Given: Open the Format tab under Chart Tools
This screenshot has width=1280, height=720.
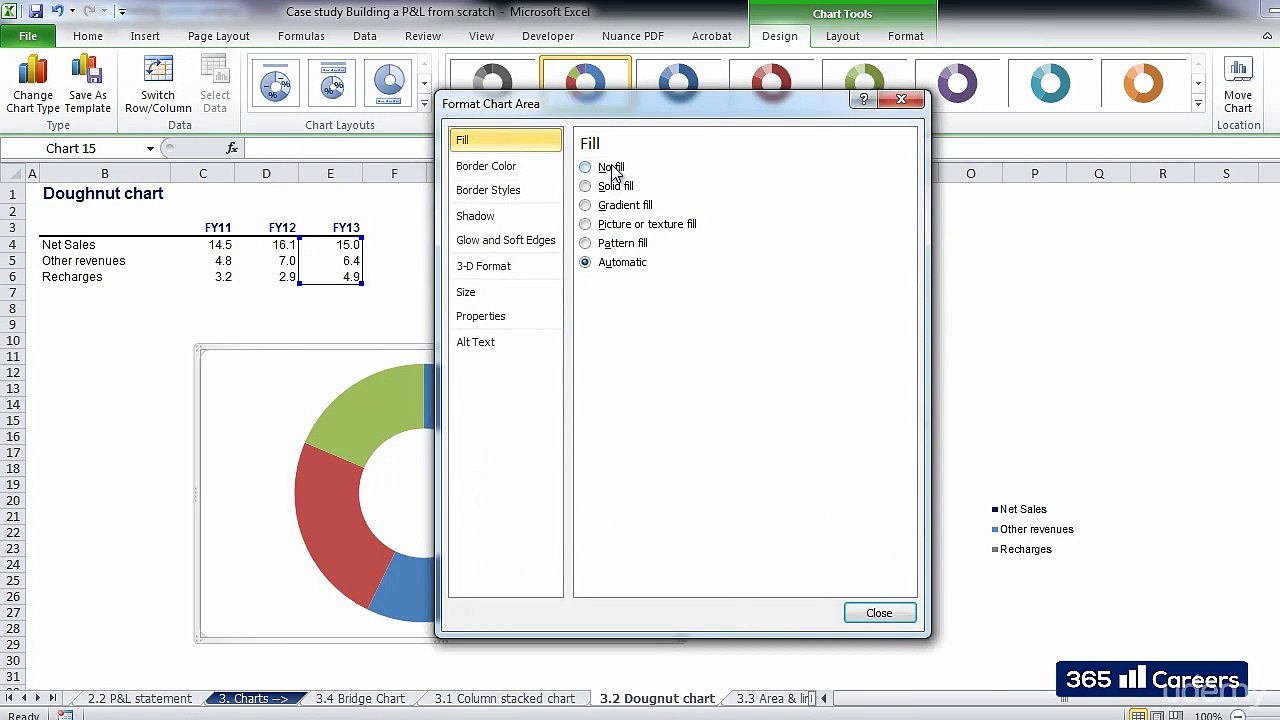Looking at the screenshot, I should 906,36.
